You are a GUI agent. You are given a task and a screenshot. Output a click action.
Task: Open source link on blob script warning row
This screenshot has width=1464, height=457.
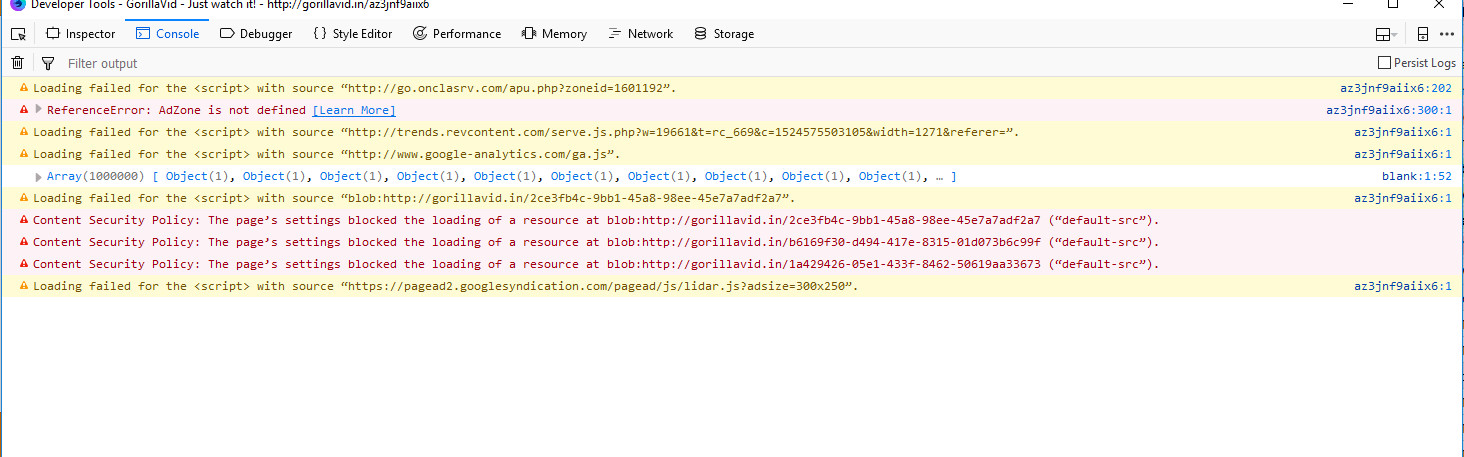click(1403, 198)
